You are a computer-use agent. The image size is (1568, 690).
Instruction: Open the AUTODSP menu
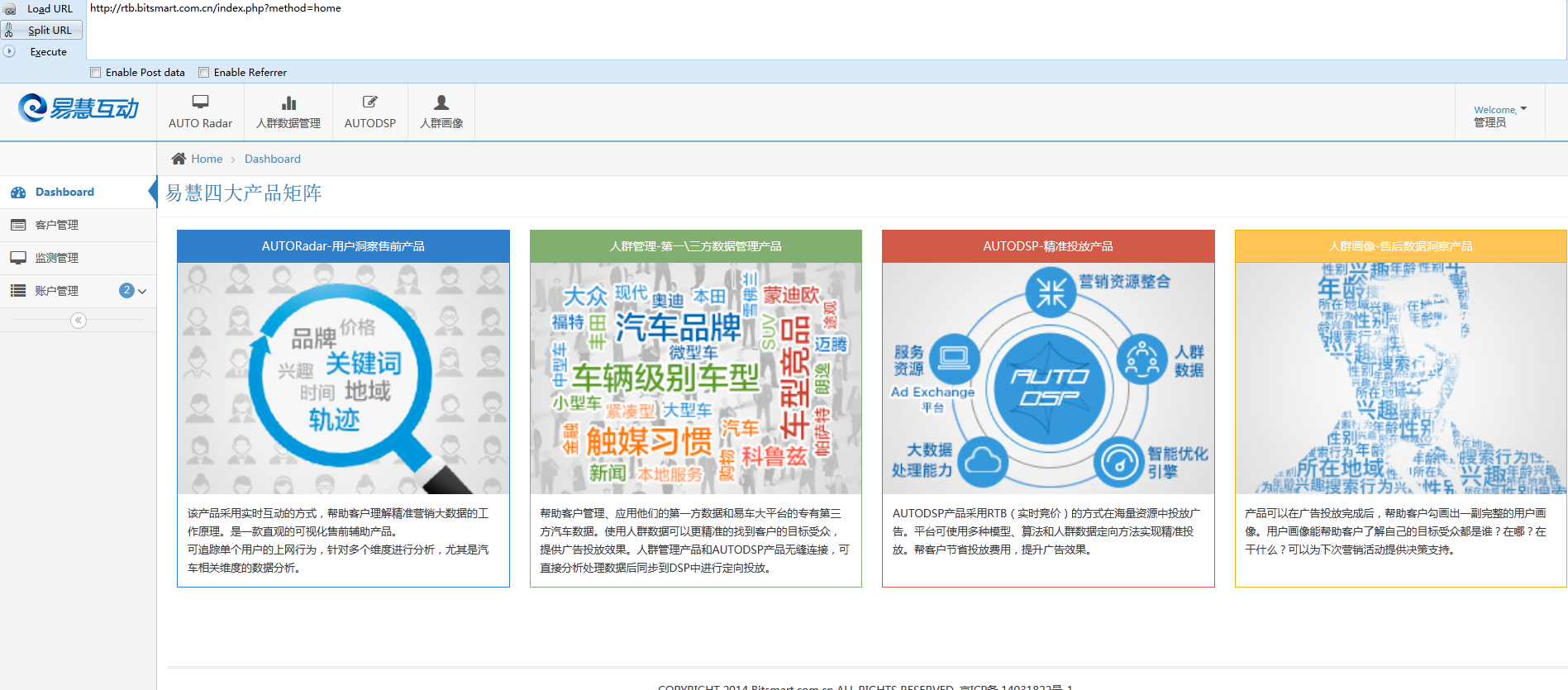370,112
